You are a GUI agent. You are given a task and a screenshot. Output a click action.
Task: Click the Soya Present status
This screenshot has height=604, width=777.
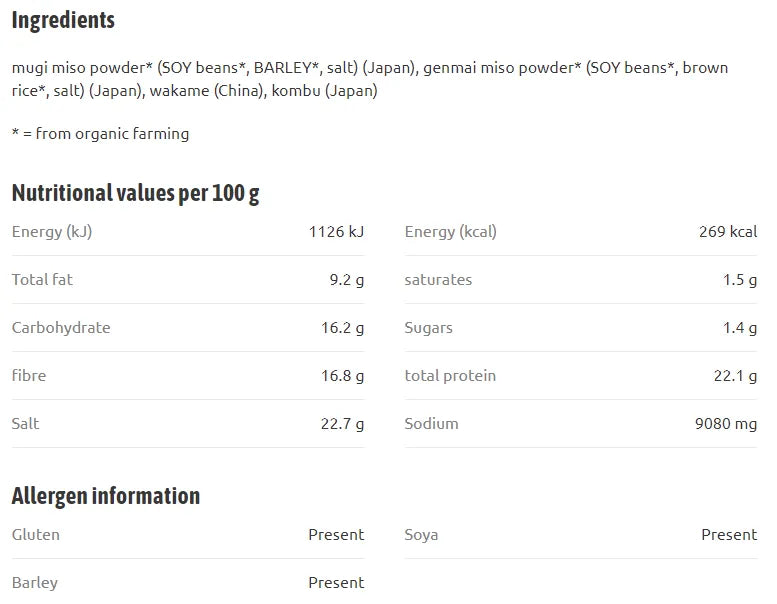(x=729, y=535)
